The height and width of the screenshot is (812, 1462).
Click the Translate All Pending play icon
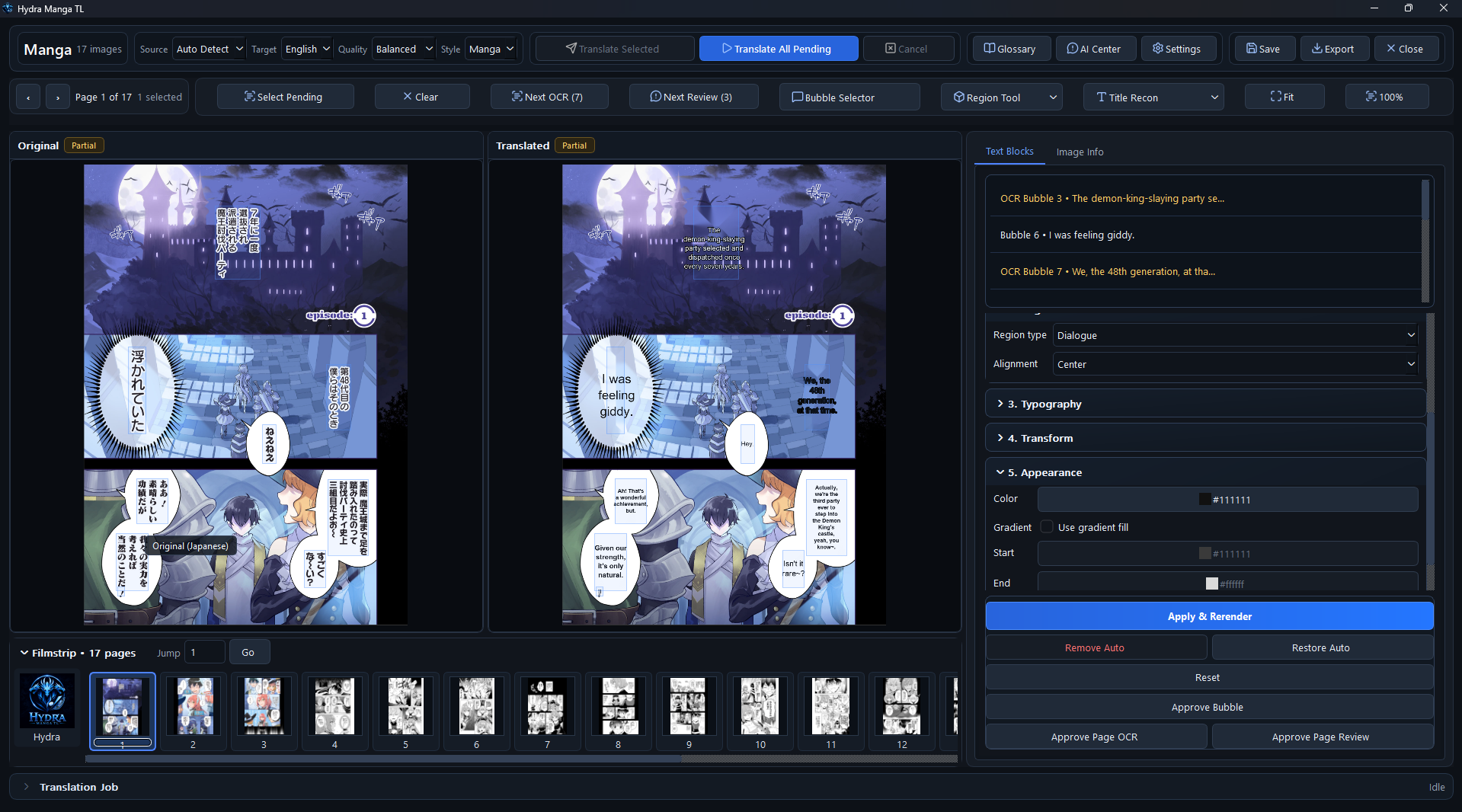coord(727,48)
